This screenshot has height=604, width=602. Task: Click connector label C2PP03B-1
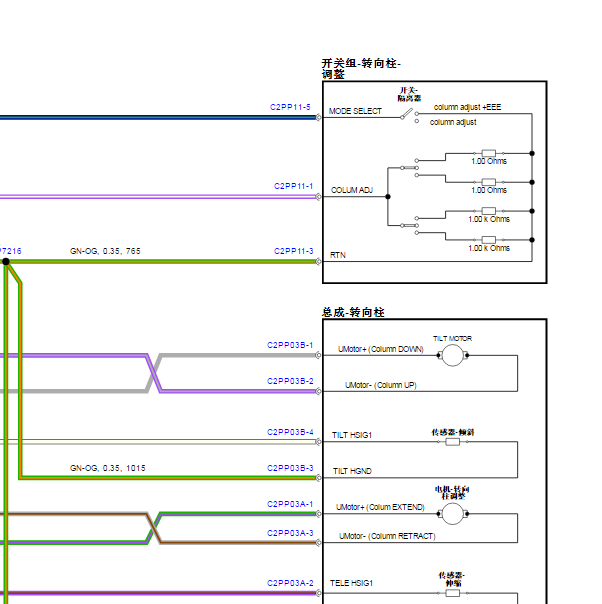point(290,345)
